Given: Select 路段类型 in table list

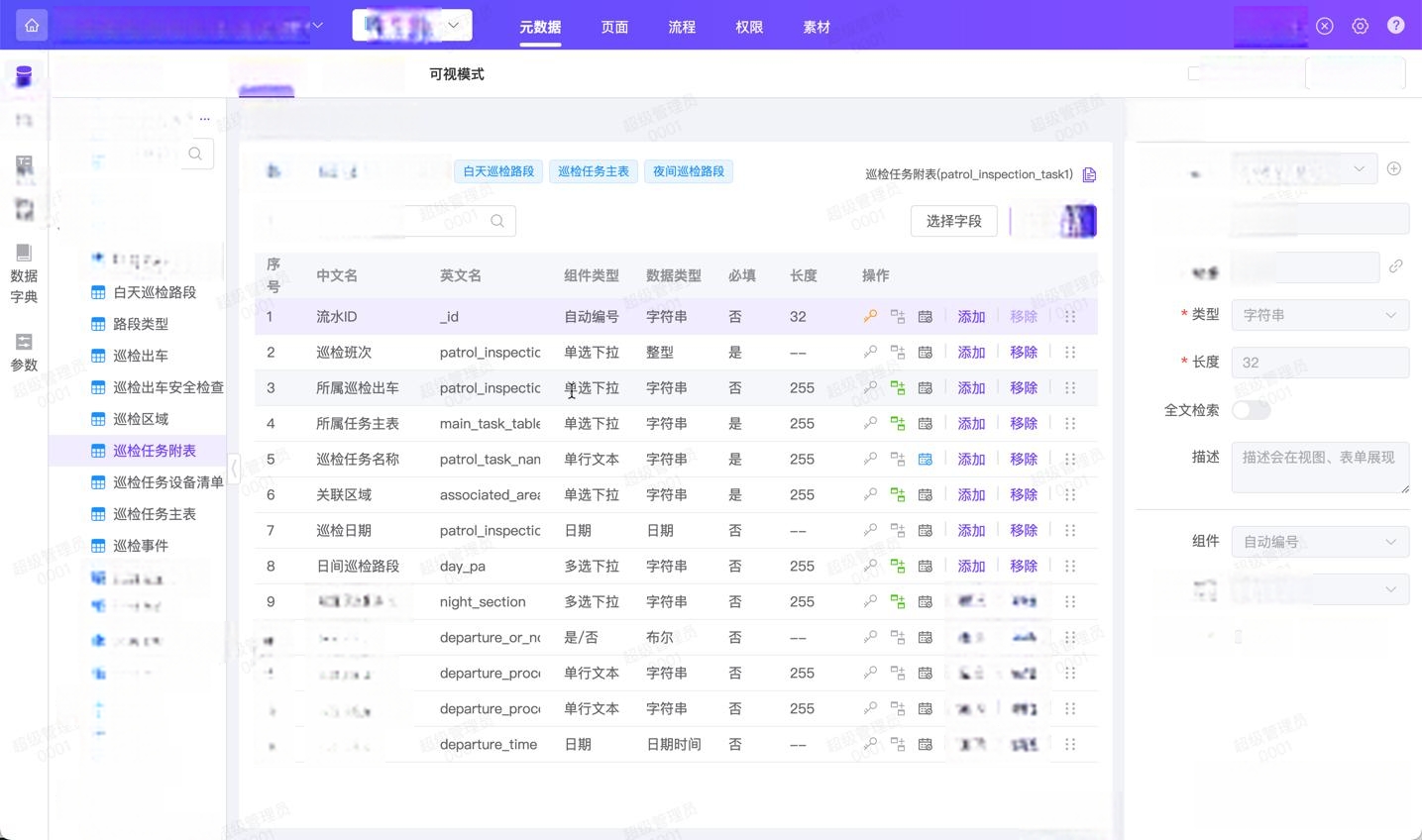Looking at the screenshot, I should click(x=141, y=324).
